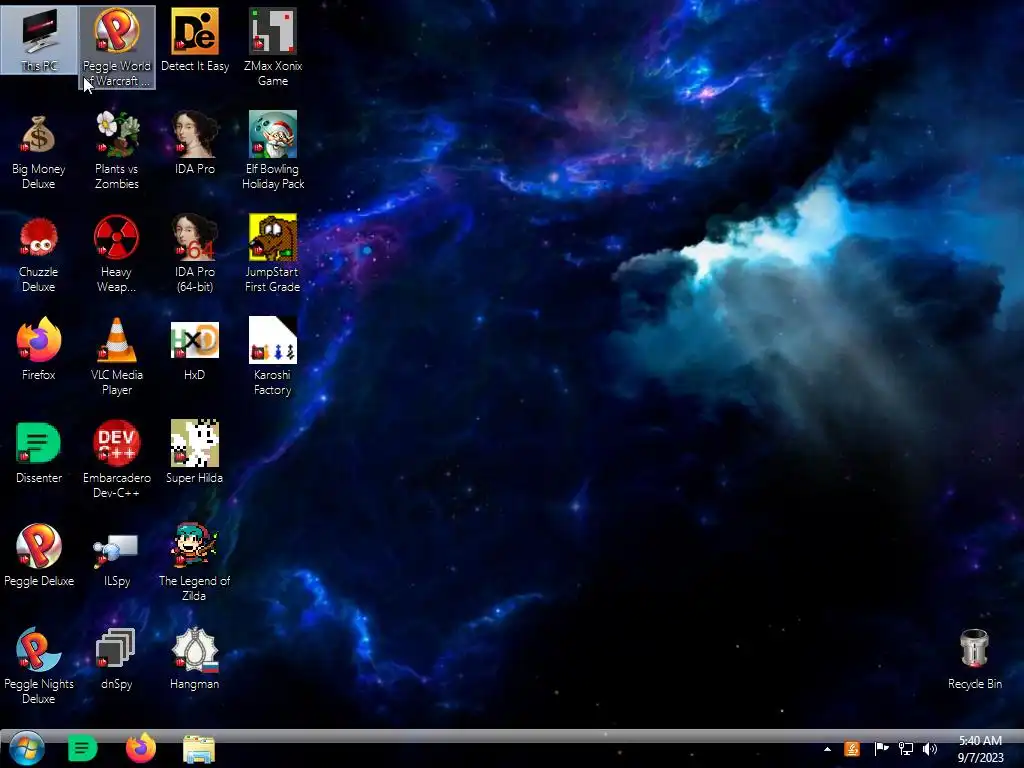Screen dimensions: 1024x768
Task: Open Action Center flag icon
Action: (881, 749)
